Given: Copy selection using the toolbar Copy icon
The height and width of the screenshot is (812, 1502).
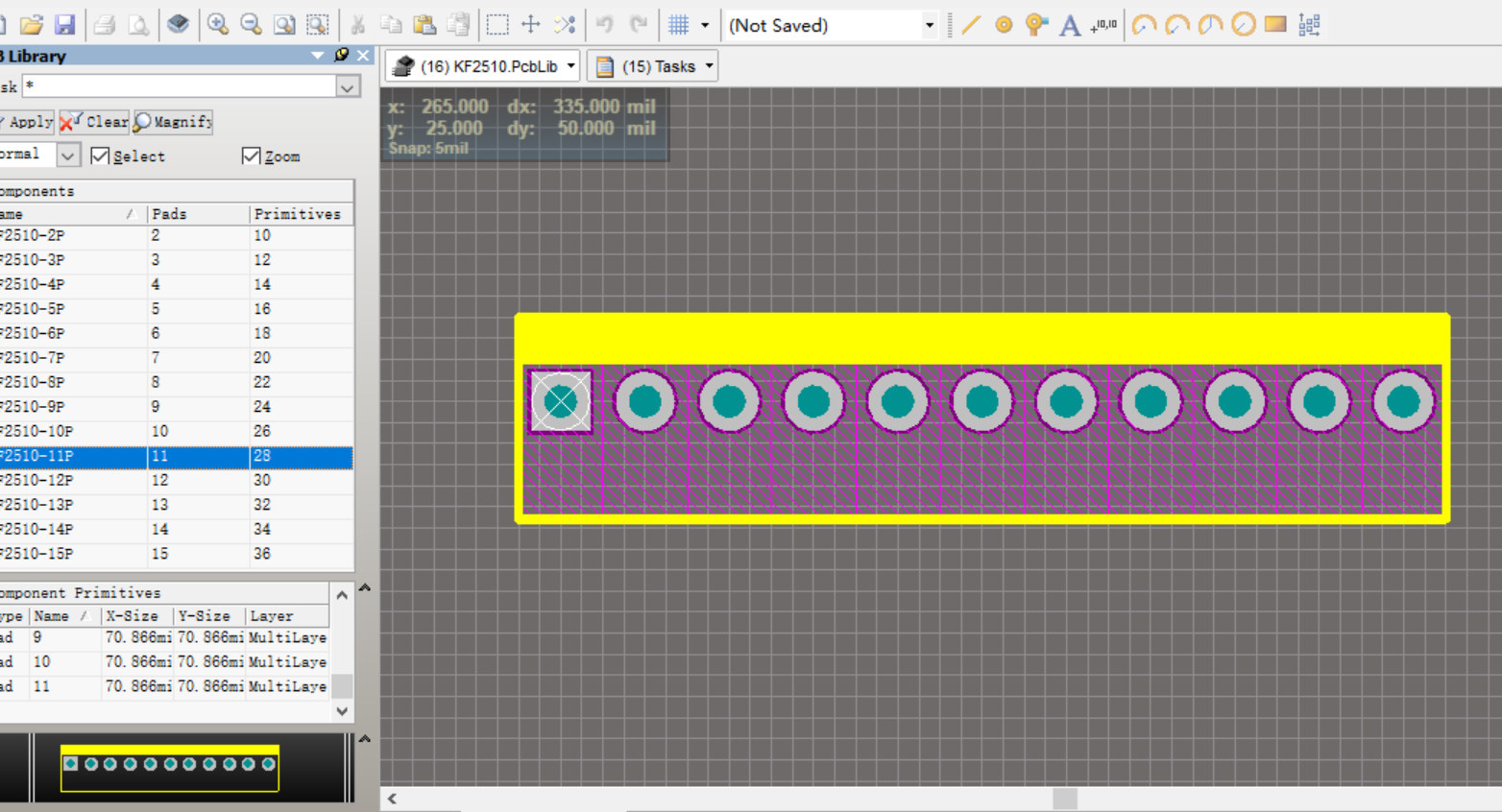Looking at the screenshot, I should (391, 25).
